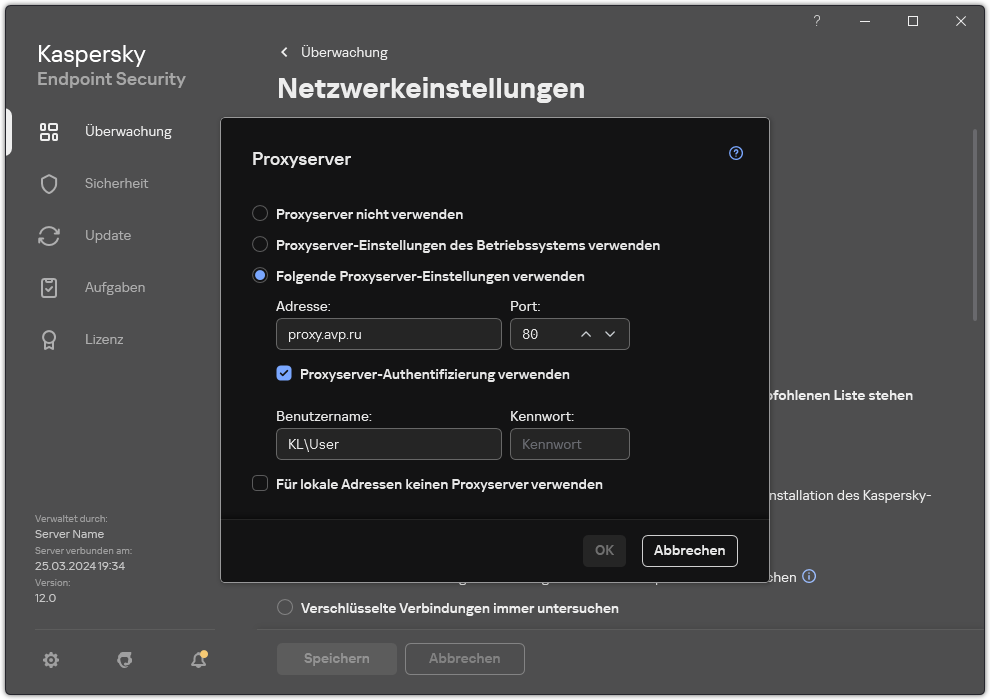Select the Sicherheit shield icon

click(x=49, y=183)
